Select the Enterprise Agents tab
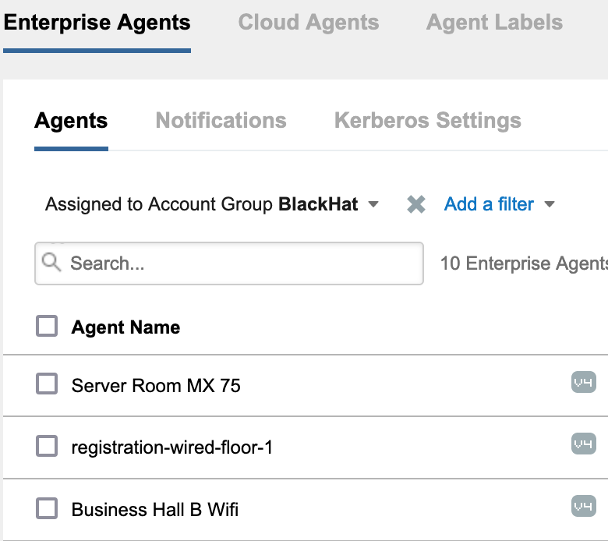 tap(97, 22)
